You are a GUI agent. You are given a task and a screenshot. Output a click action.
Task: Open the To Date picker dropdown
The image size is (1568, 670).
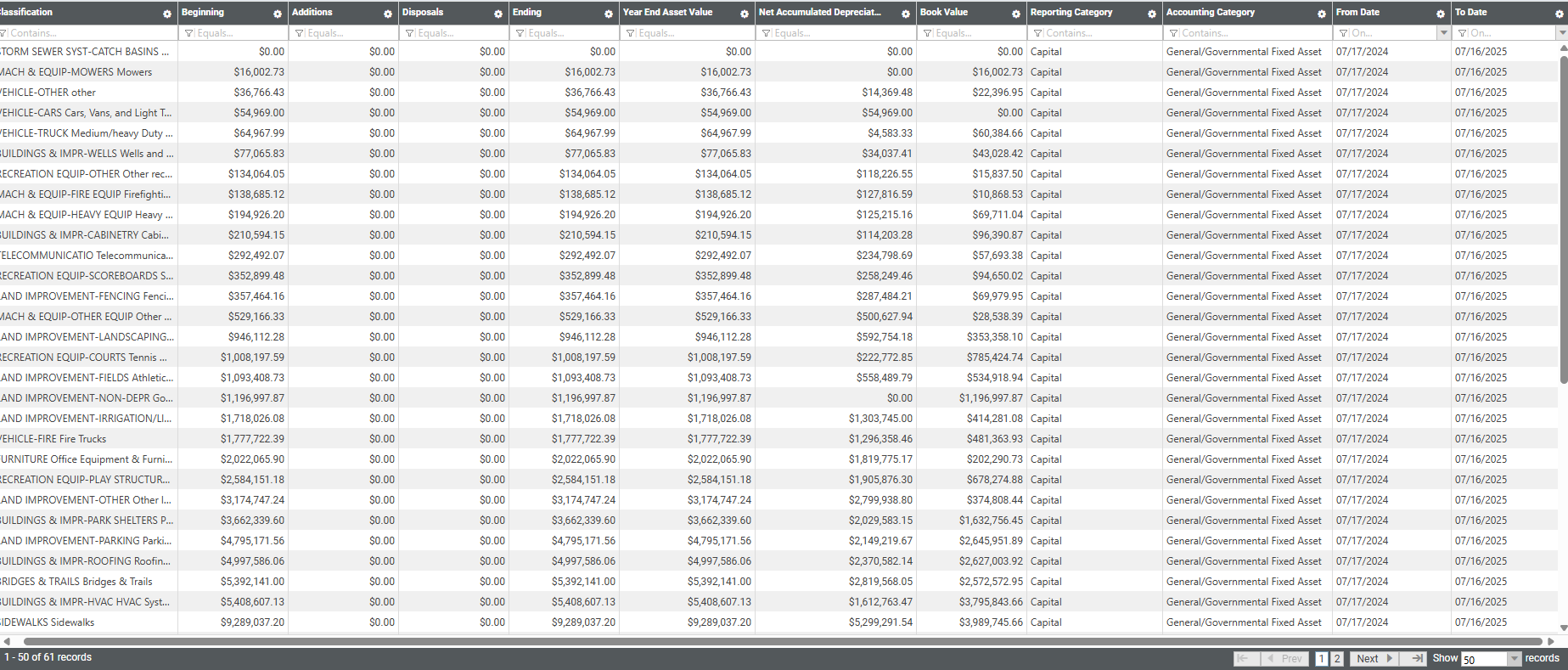coord(1562,33)
